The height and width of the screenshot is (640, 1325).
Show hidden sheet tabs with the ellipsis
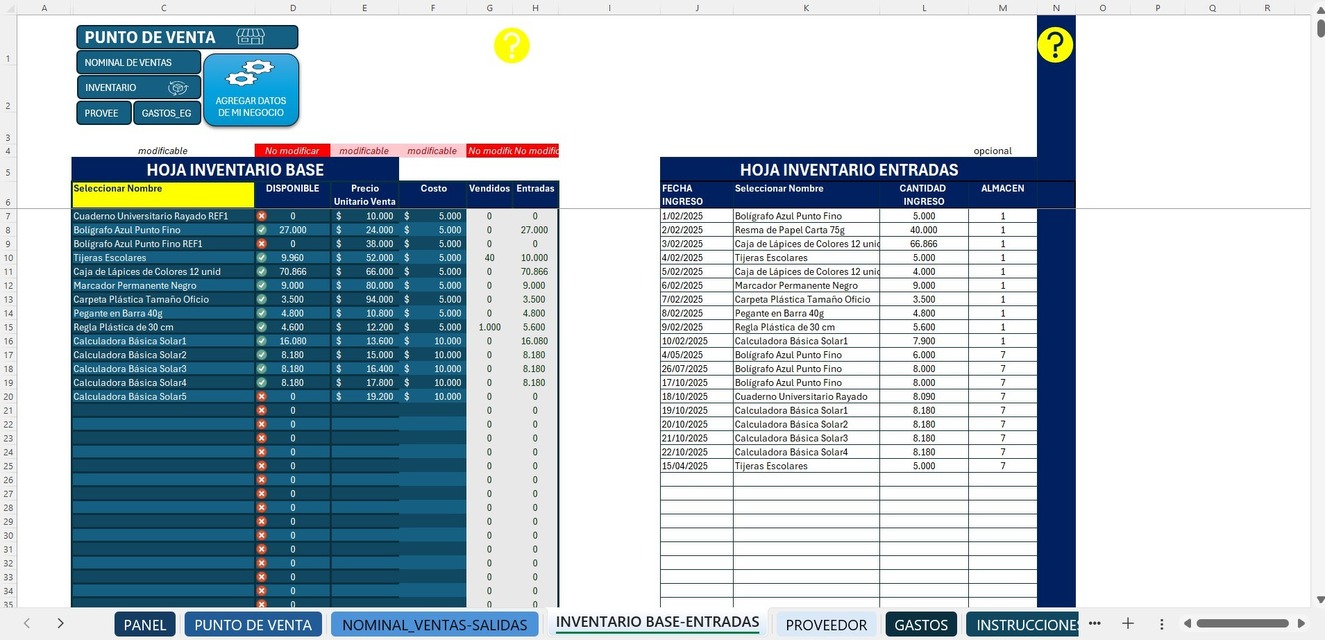pos(1095,624)
